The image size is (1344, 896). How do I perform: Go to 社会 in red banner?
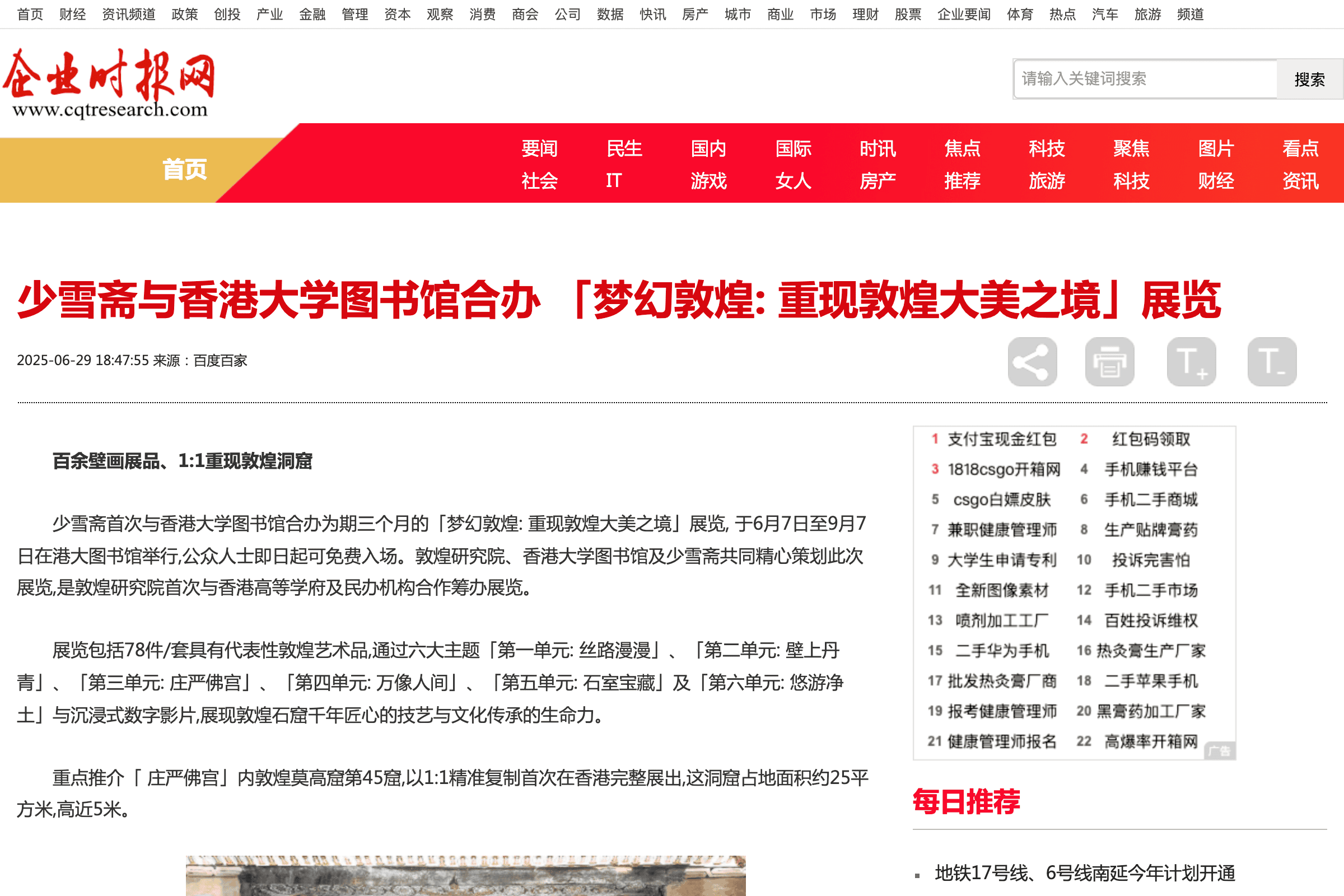pos(539,180)
